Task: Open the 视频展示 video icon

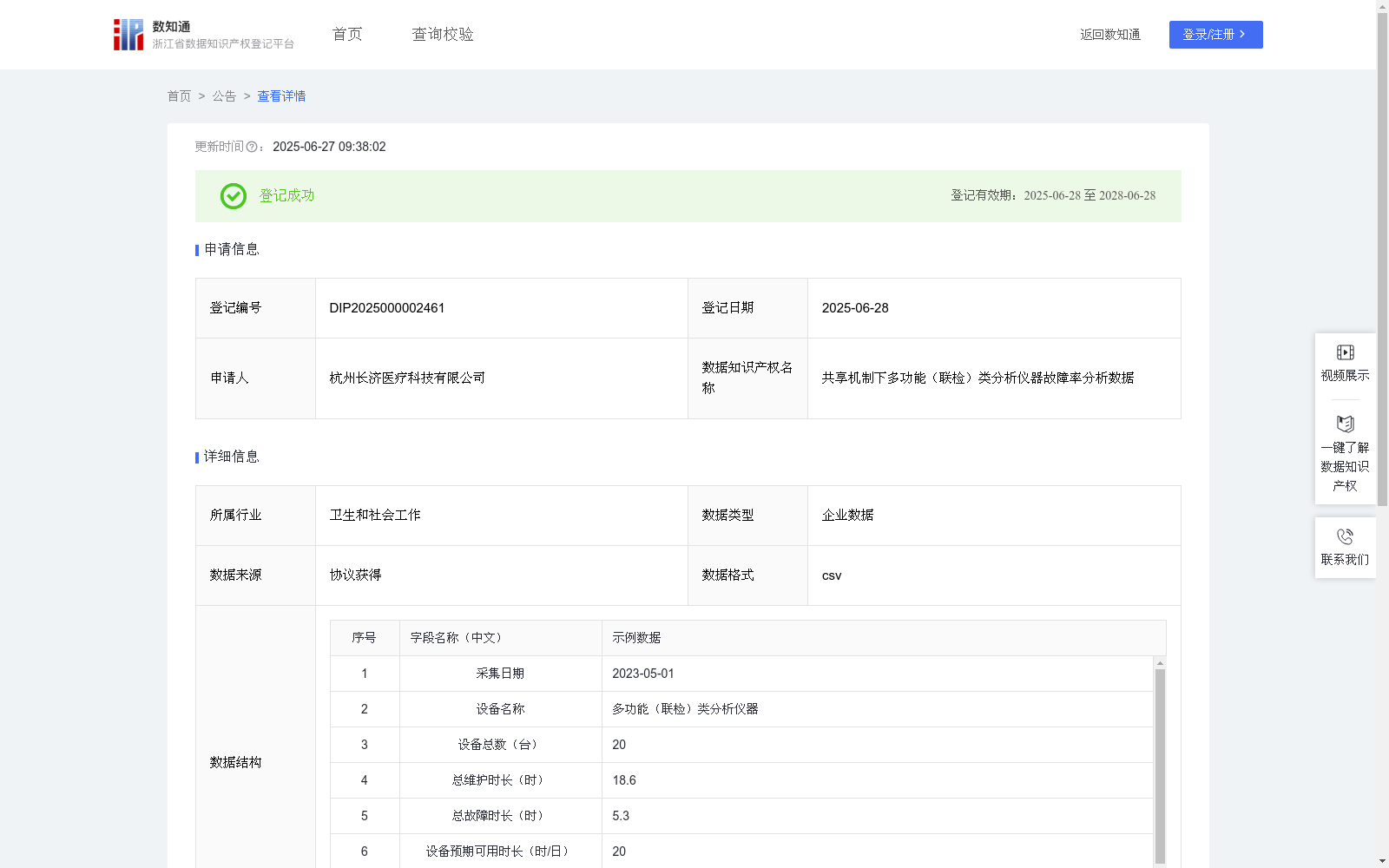Action: pyautogui.click(x=1345, y=352)
